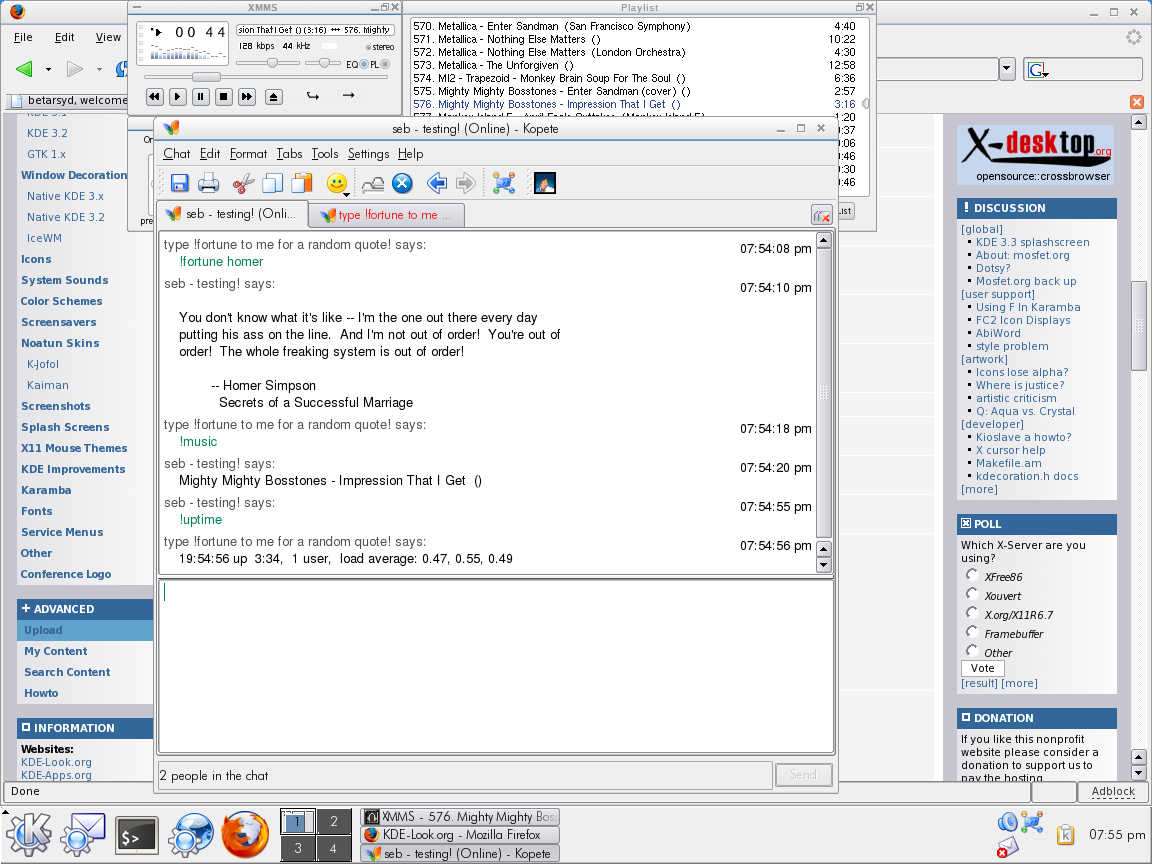Select Xouvert radio option in poll
Screen dimensions: 1152x864
click(x=972, y=594)
